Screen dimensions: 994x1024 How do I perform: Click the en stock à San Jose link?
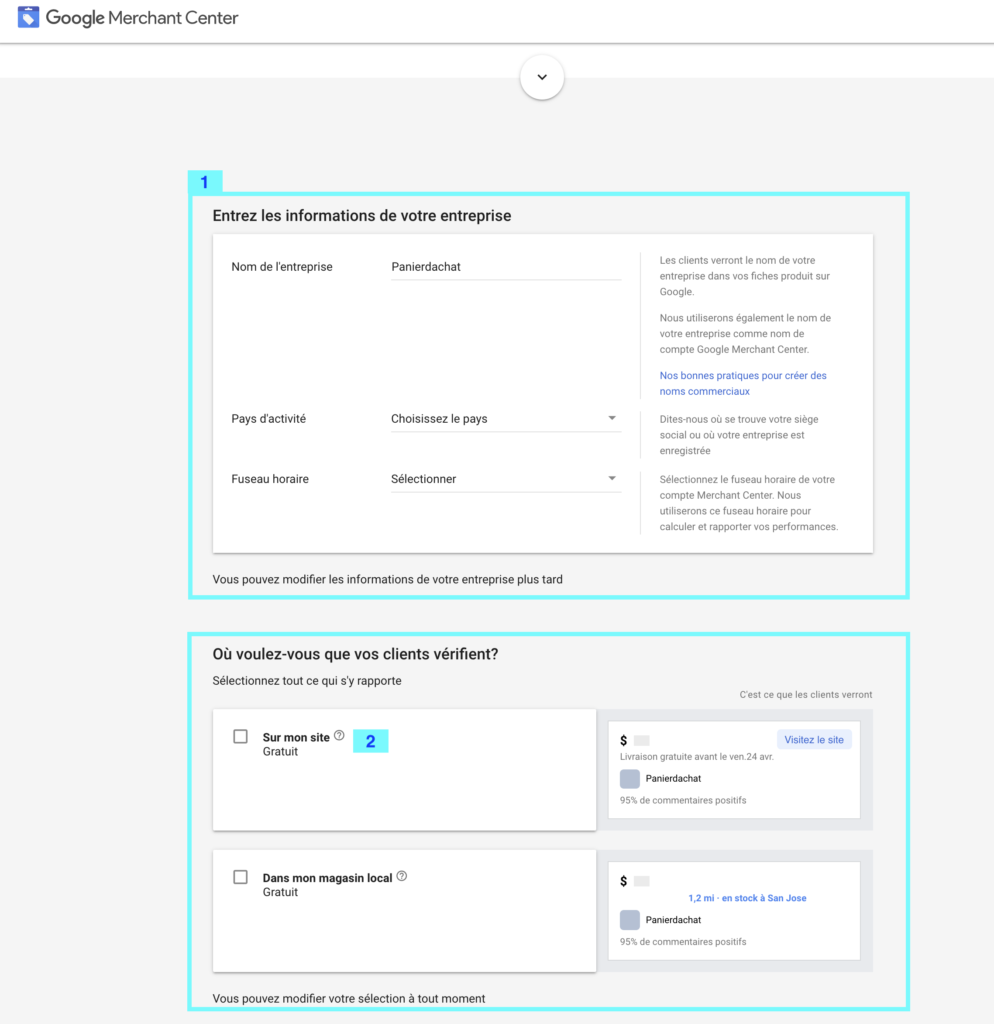747,898
